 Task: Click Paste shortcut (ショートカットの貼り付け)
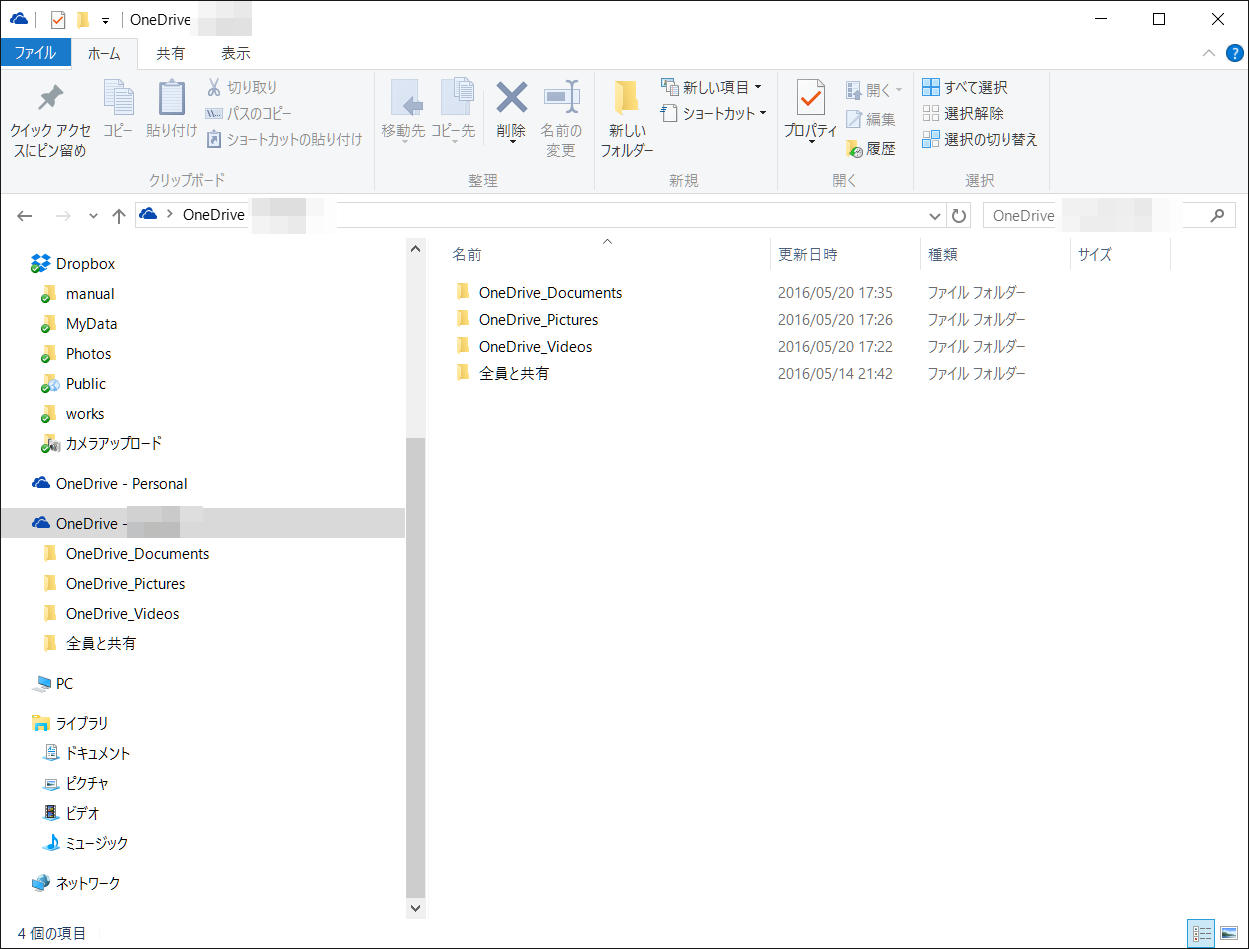[x=284, y=140]
